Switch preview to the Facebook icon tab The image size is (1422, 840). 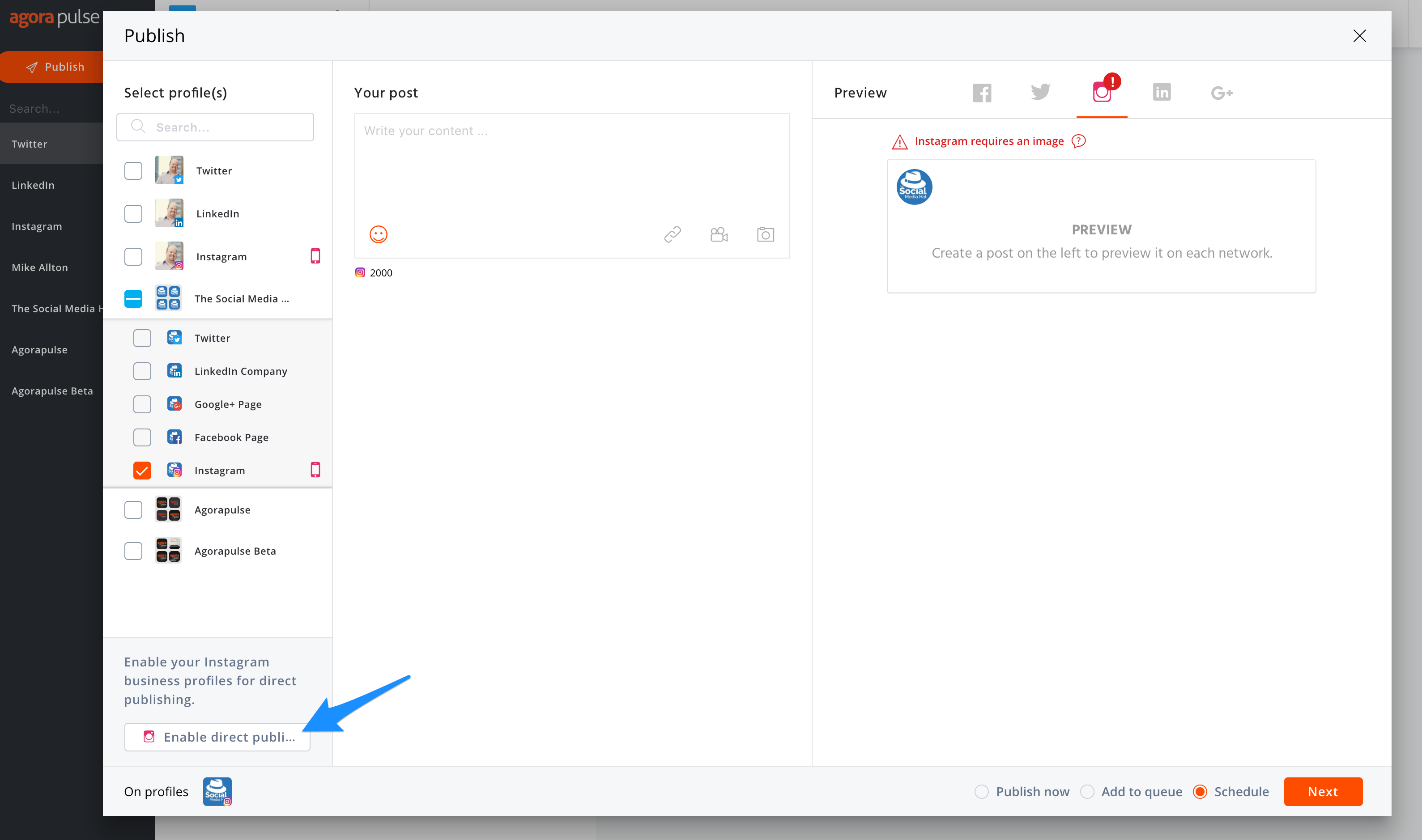click(x=982, y=92)
